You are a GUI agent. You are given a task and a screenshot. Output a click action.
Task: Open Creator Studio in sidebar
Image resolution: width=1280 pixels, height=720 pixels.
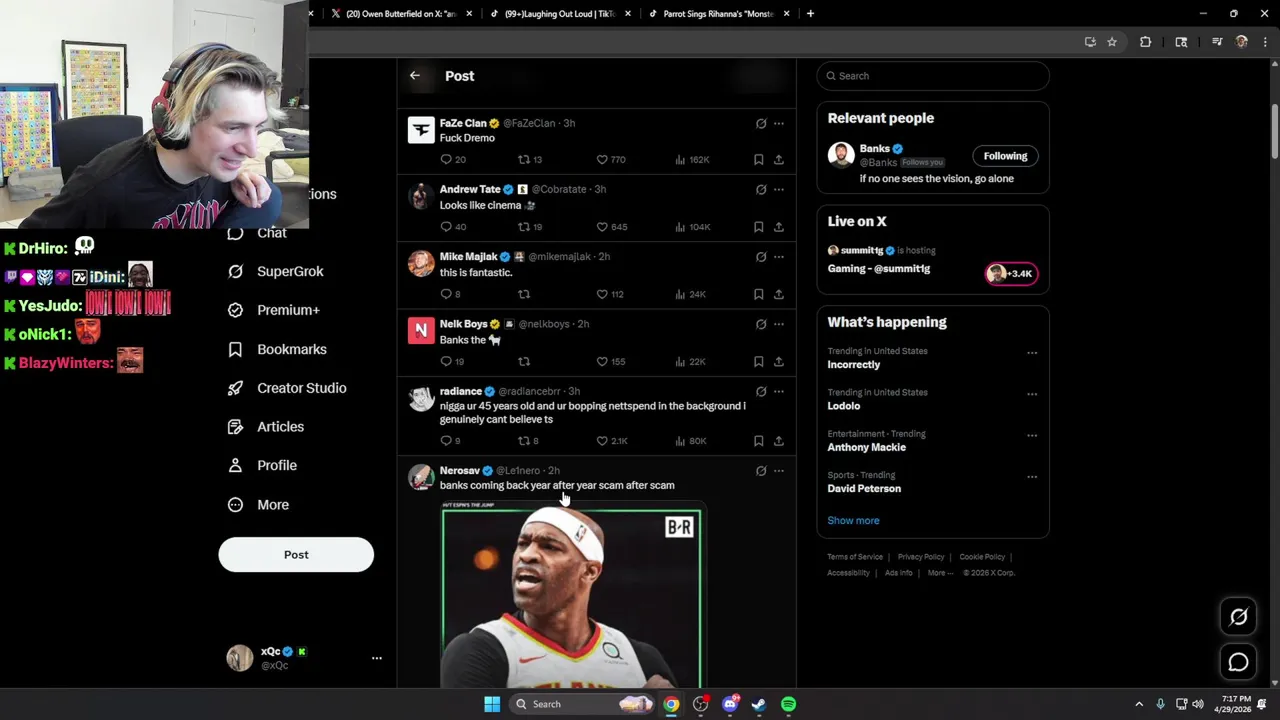tap(286, 388)
